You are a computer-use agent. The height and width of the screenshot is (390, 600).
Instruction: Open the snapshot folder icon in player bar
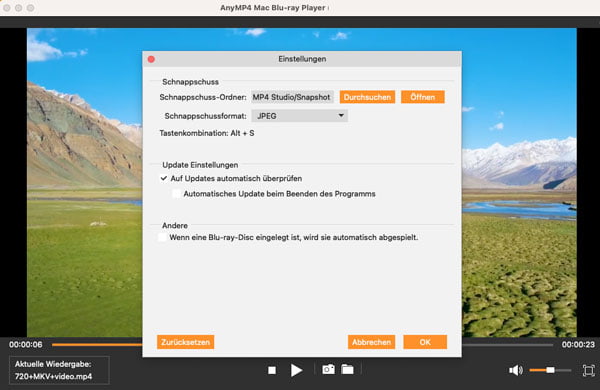coord(347,369)
